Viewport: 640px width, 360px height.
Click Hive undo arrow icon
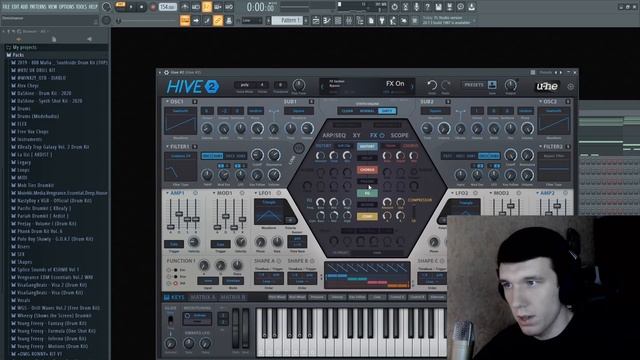coord(432,85)
